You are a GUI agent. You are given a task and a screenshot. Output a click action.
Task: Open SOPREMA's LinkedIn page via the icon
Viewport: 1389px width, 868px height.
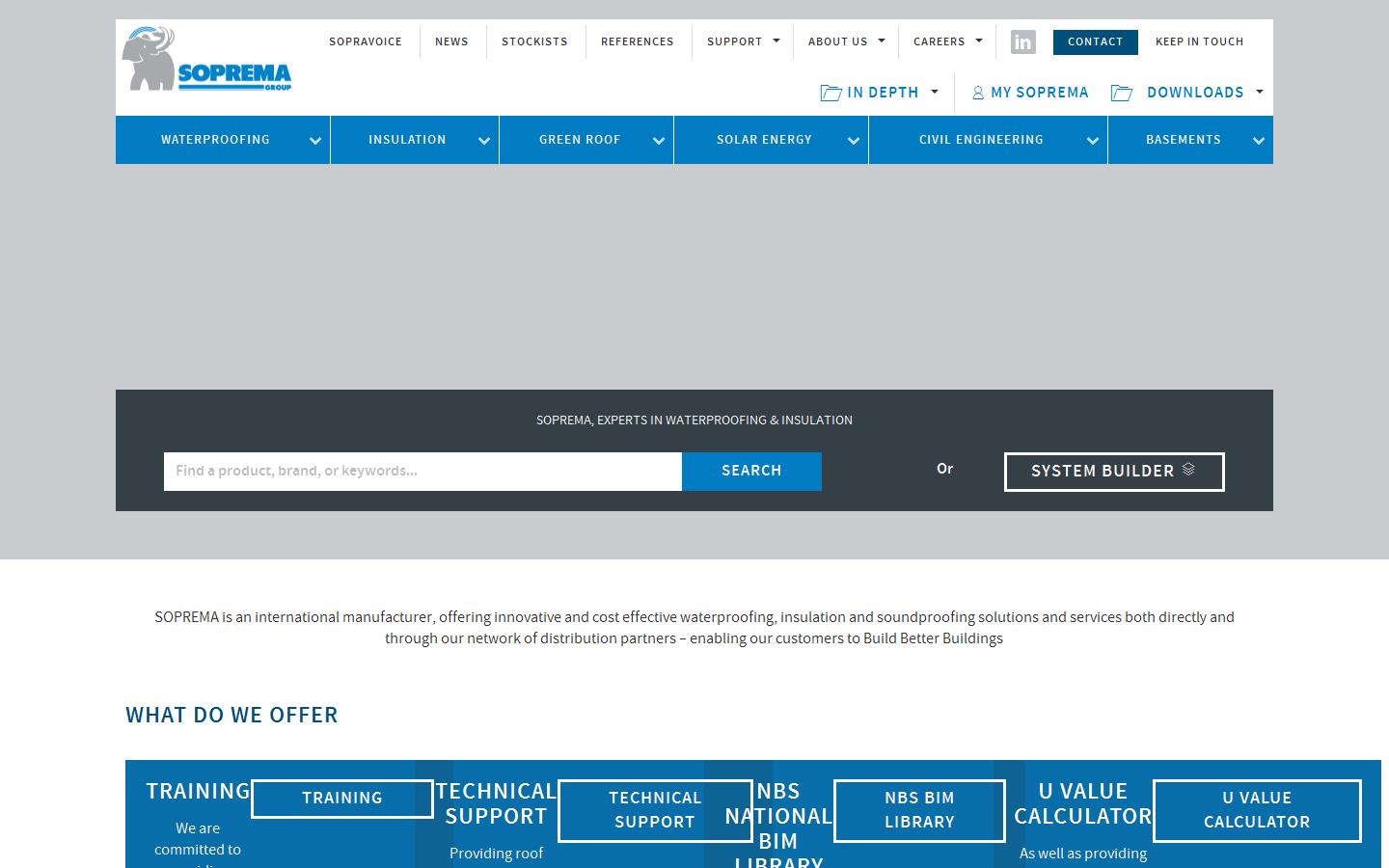click(x=1022, y=41)
